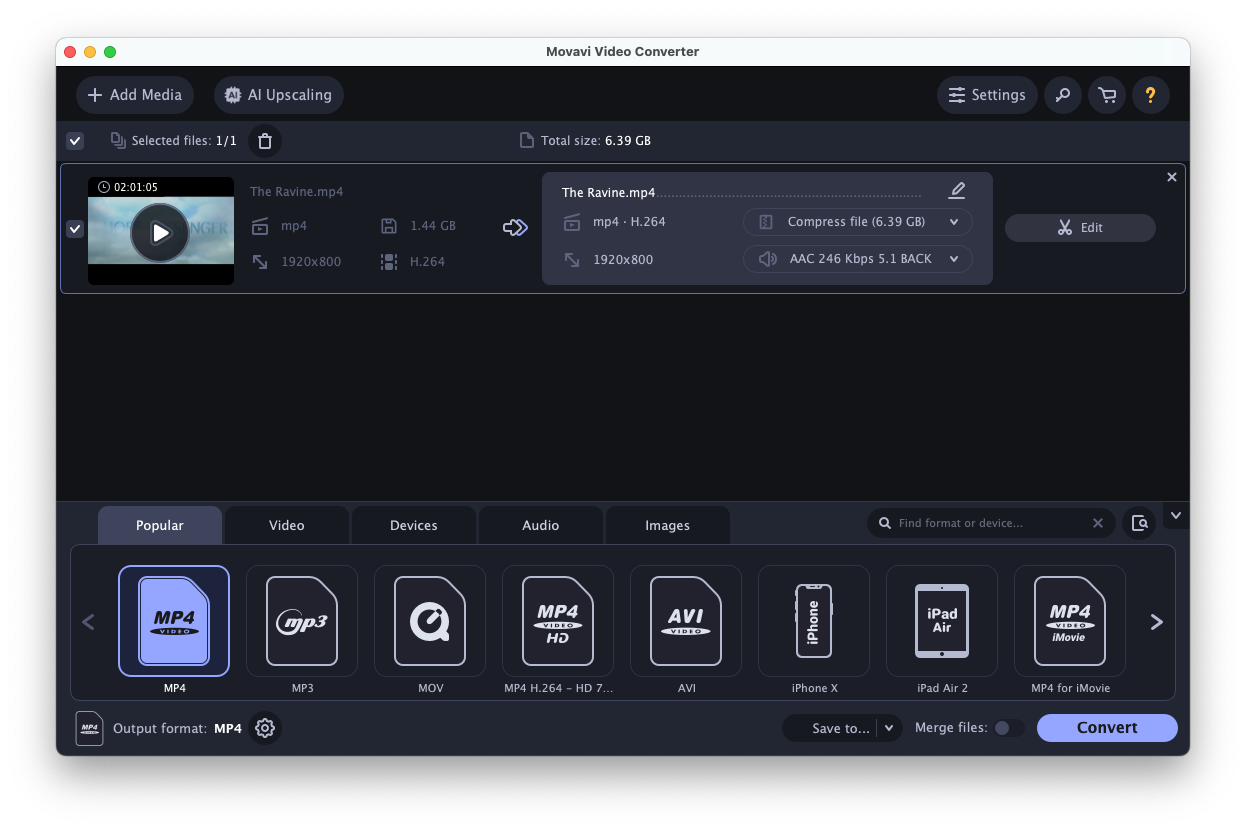The width and height of the screenshot is (1246, 830).
Task: Click the Add Media button
Action: pyautogui.click(x=135, y=95)
